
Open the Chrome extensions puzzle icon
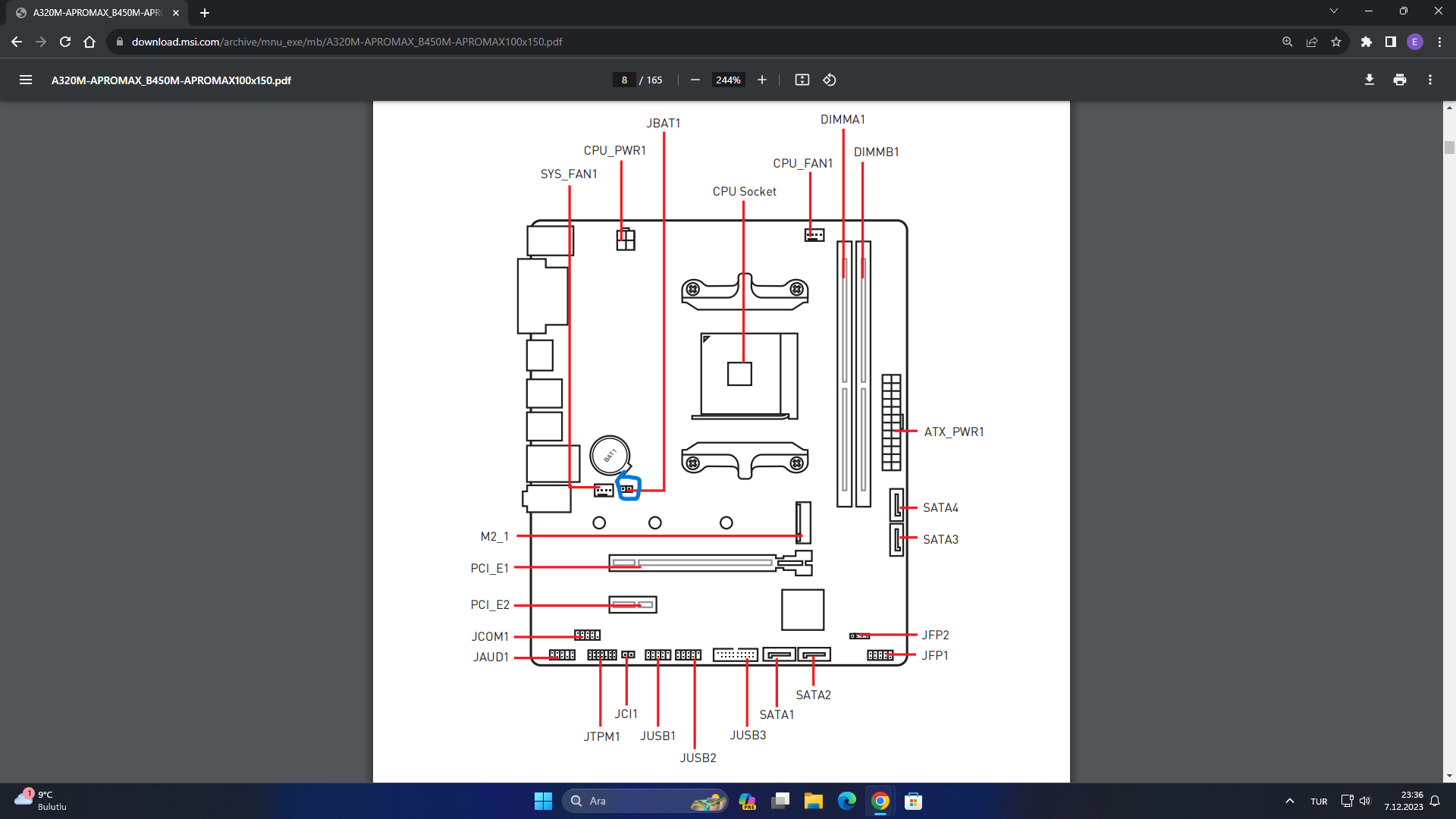click(x=1366, y=42)
